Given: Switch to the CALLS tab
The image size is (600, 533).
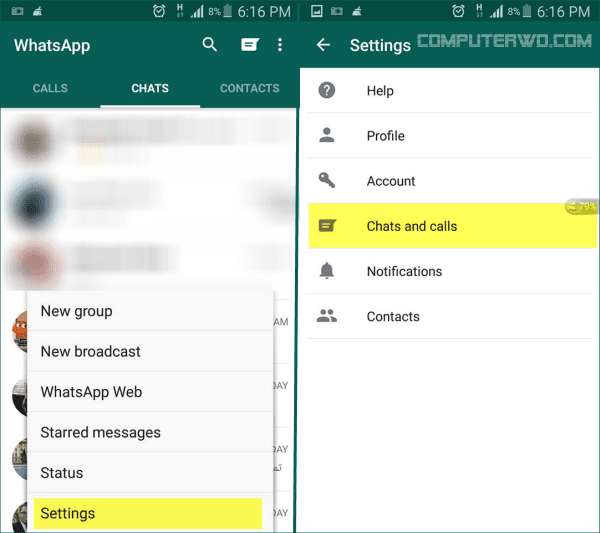Looking at the screenshot, I should click(x=50, y=88).
